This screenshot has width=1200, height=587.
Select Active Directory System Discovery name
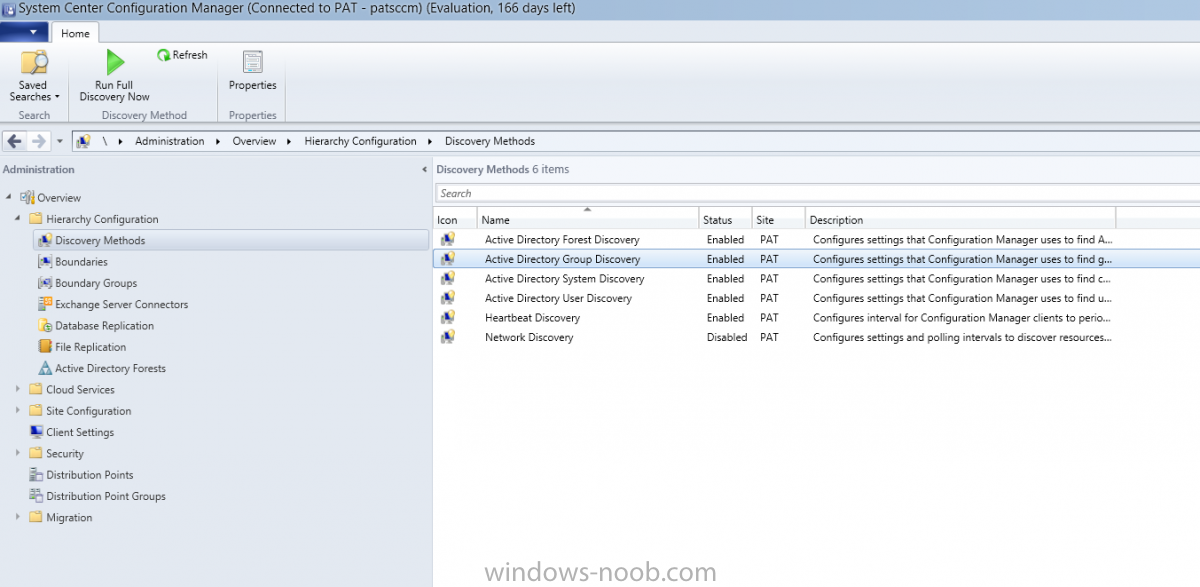coord(564,279)
